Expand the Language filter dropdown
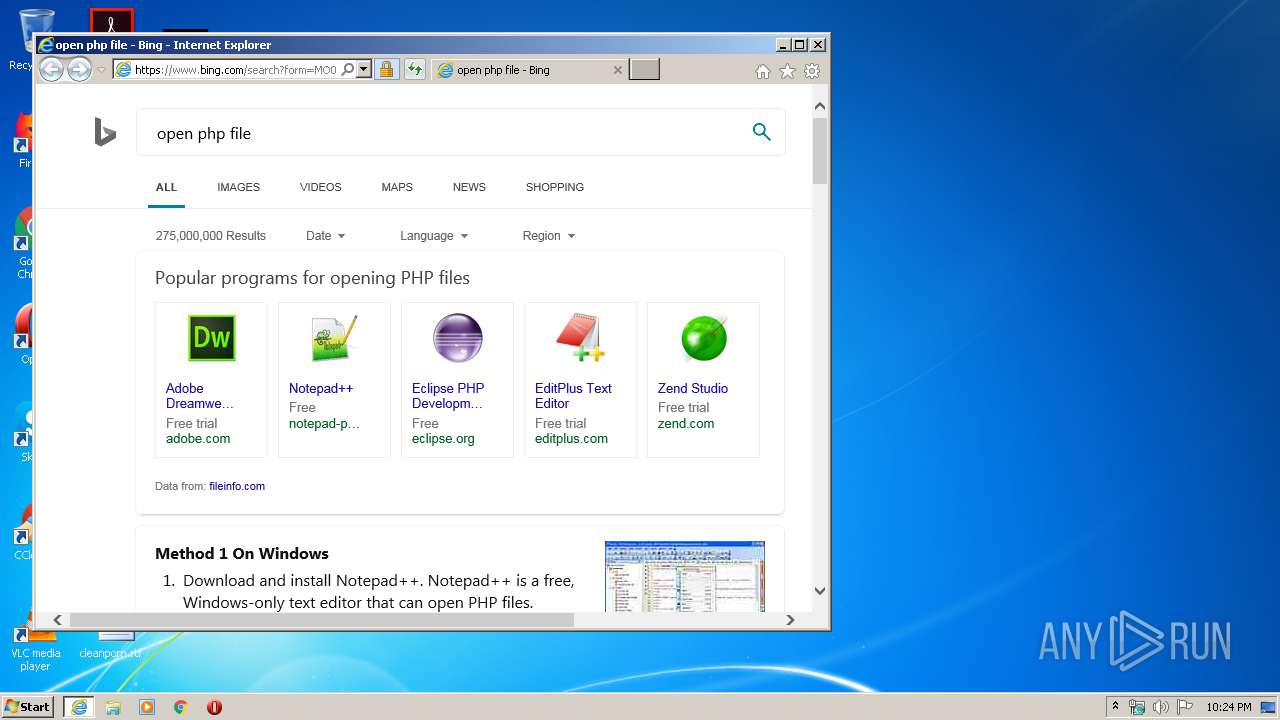Image resolution: width=1280 pixels, height=720 pixels. point(434,236)
